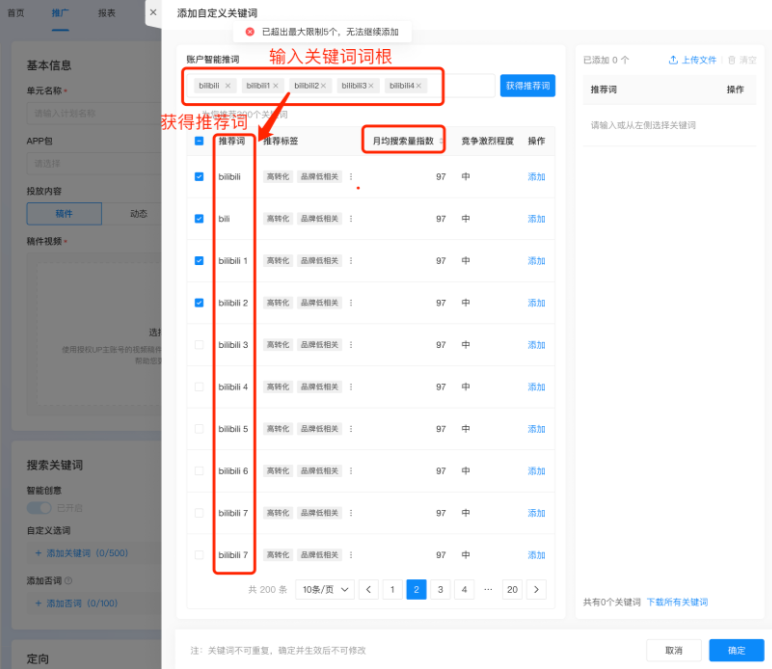Check the bilibili 6 row checkbox
This screenshot has width=772, height=669.
point(199,471)
